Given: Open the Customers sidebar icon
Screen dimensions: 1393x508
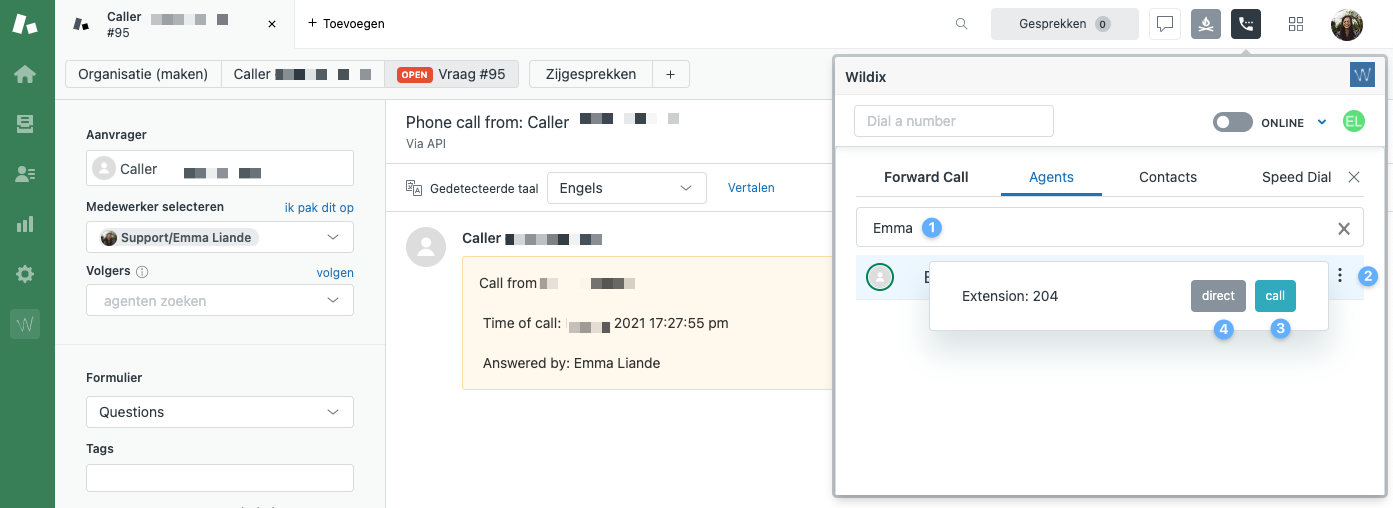Looking at the screenshot, I should [25, 174].
